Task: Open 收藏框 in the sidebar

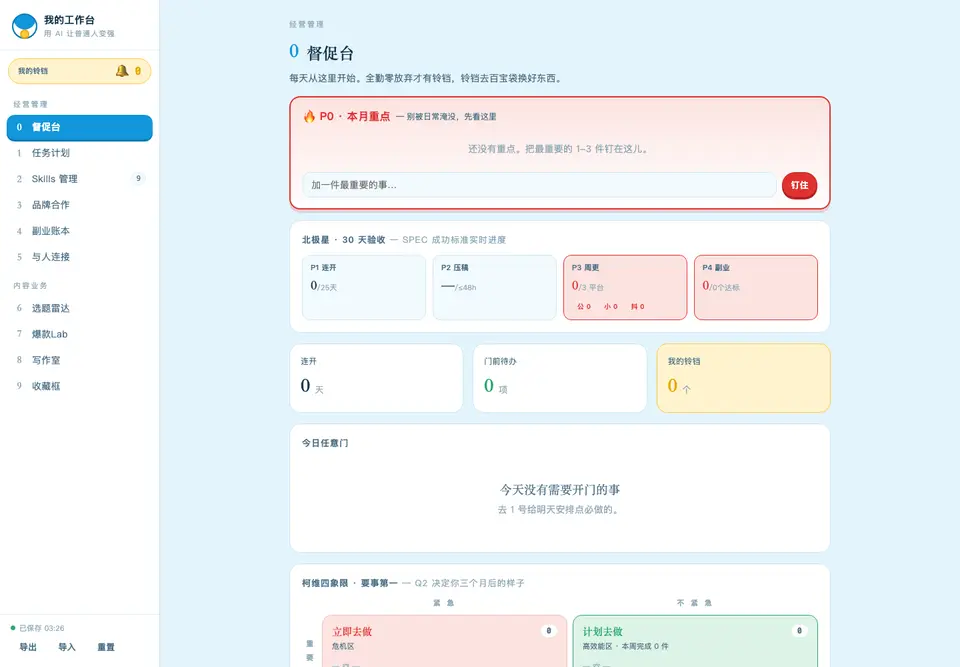Action: point(80,386)
